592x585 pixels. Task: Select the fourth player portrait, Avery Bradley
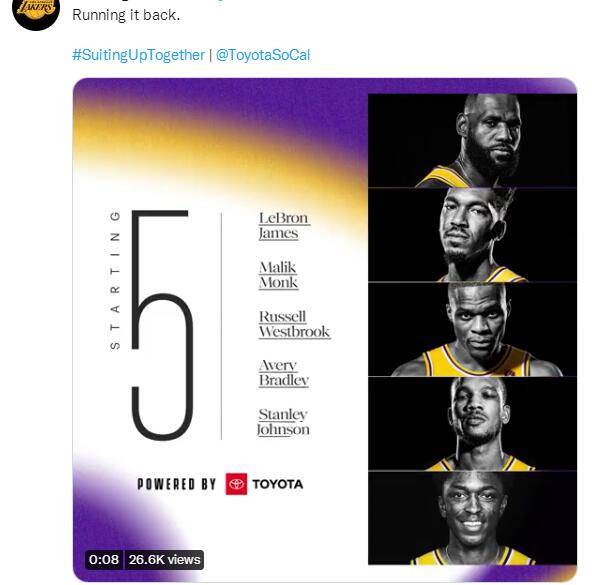tap(472, 423)
